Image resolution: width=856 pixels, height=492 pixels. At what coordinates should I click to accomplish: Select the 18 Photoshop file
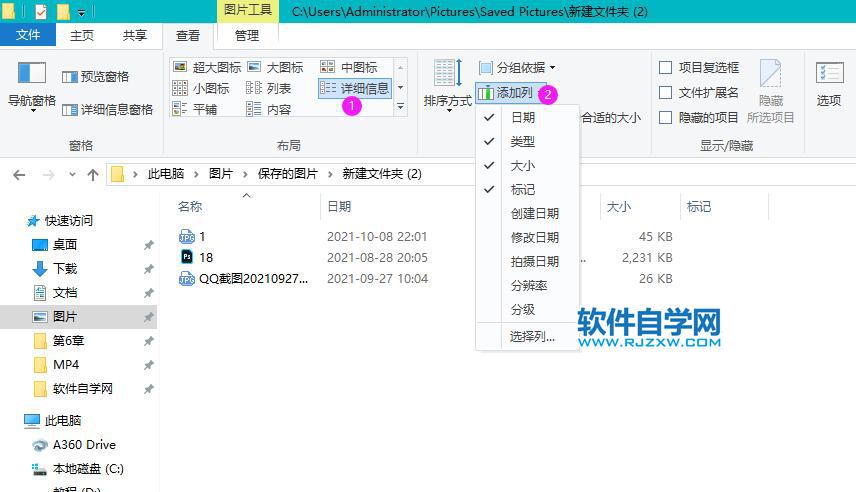(x=206, y=257)
